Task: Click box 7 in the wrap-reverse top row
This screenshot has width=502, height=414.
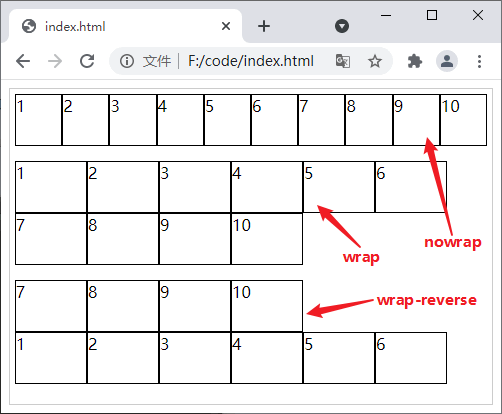Action: (x=51, y=306)
